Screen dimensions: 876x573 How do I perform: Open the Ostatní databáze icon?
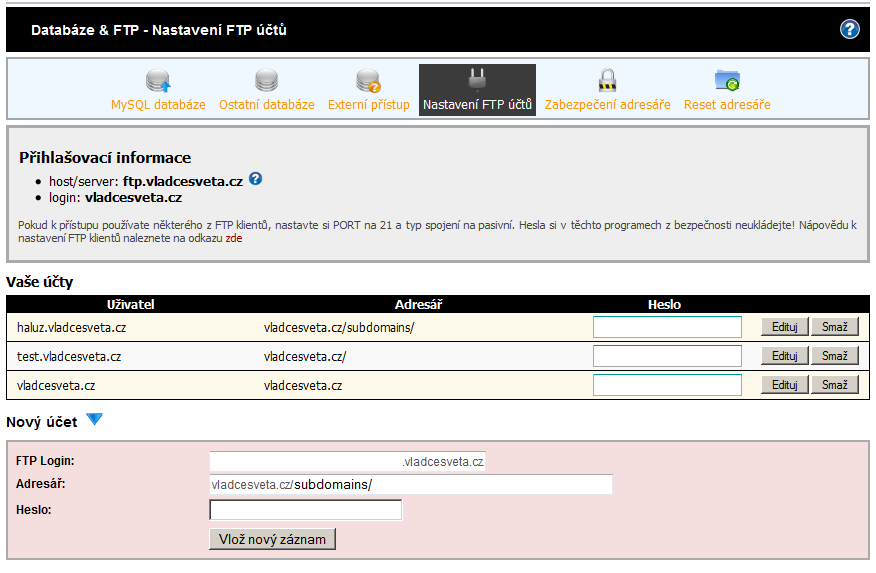click(266, 81)
